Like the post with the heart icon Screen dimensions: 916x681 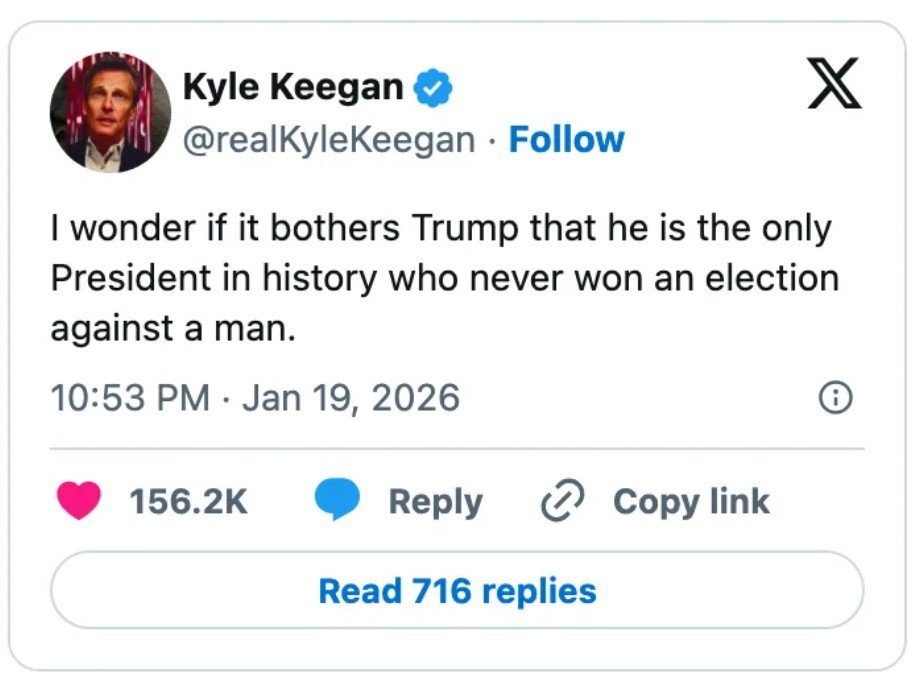(x=77, y=501)
